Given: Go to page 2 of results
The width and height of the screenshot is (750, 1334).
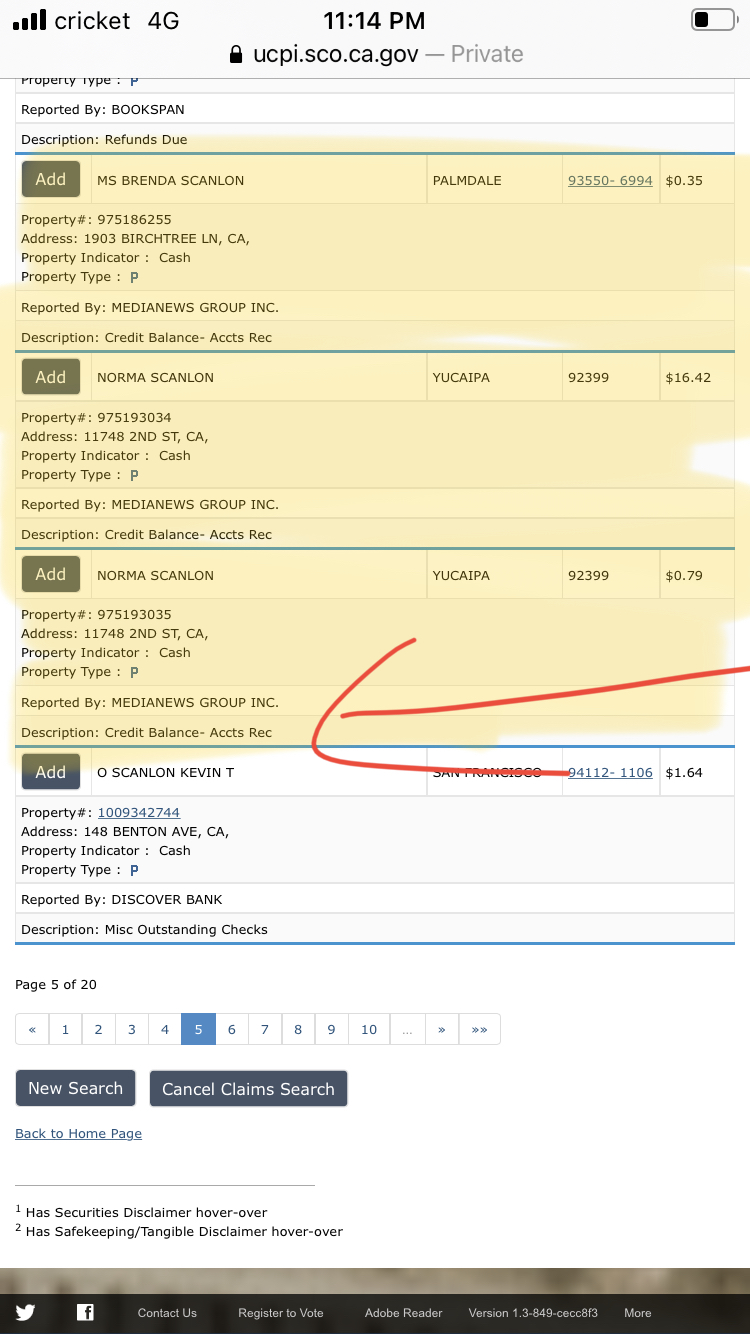Looking at the screenshot, I should [x=98, y=1029].
